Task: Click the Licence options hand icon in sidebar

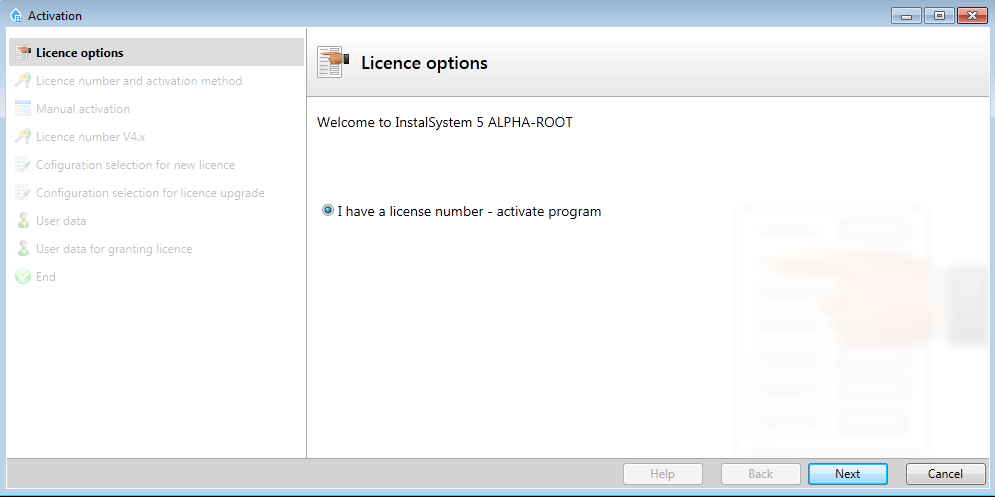Action: 23,52
